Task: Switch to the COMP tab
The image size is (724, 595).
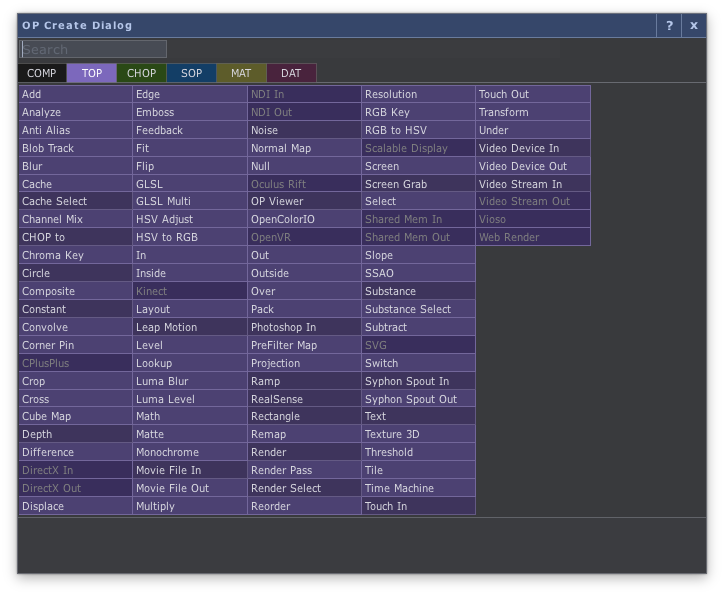Action: 42,73
